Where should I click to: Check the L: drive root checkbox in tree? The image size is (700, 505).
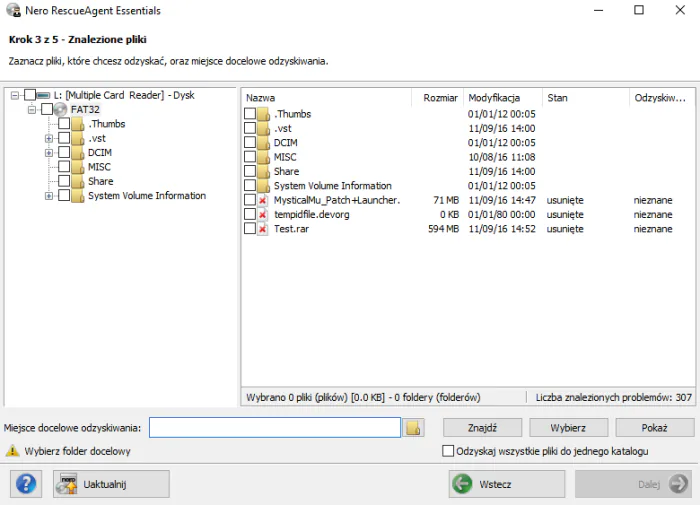pos(30,95)
